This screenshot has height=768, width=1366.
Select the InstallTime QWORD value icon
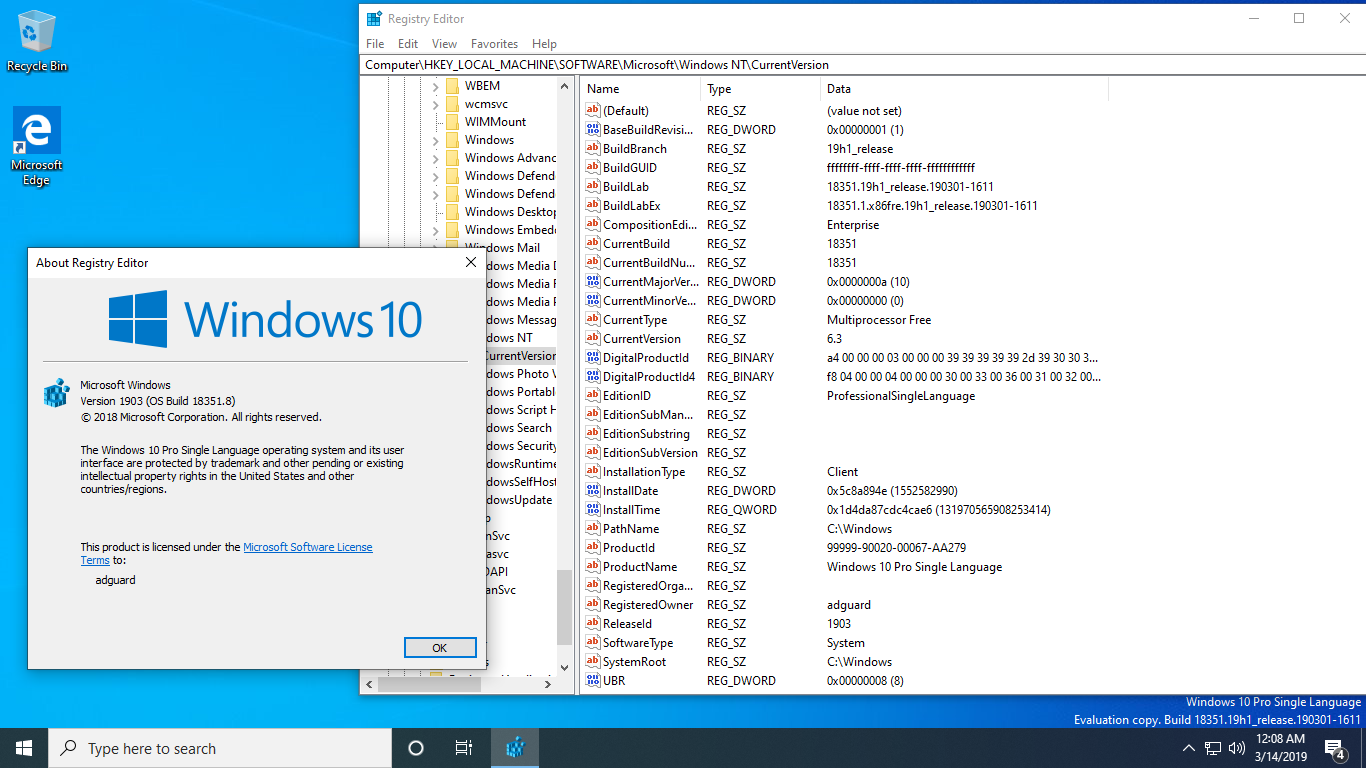[593, 510]
